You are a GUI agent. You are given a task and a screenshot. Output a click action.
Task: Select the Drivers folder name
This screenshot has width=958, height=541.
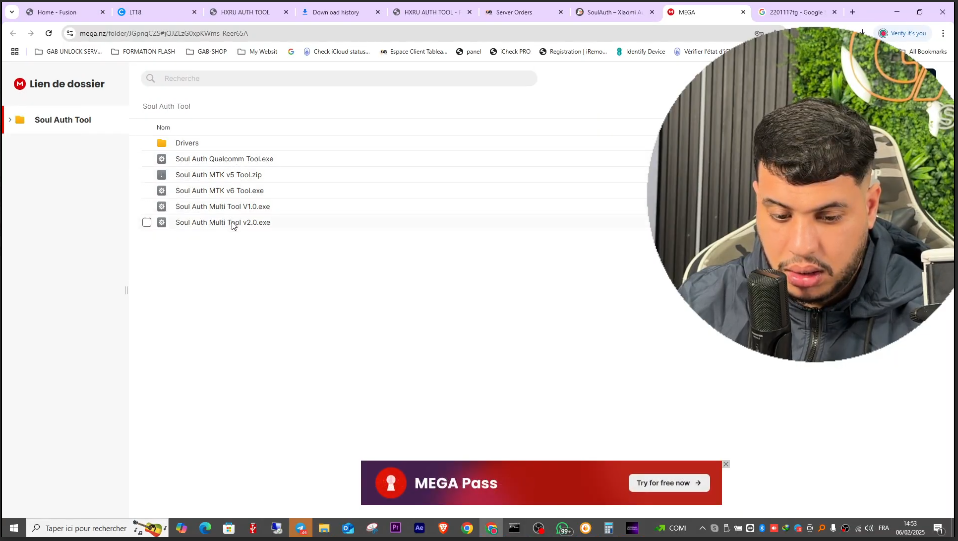(x=187, y=143)
